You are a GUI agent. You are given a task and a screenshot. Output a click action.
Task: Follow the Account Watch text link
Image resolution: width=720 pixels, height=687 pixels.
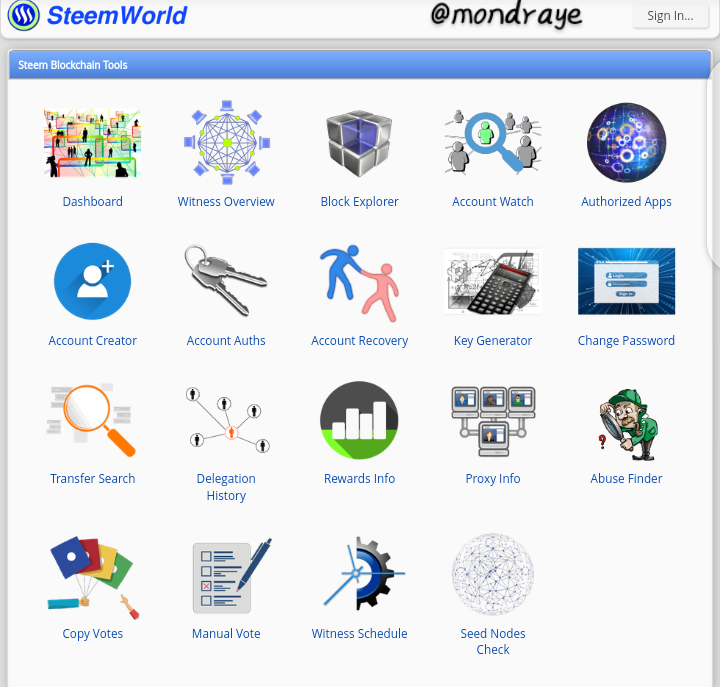pos(493,202)
